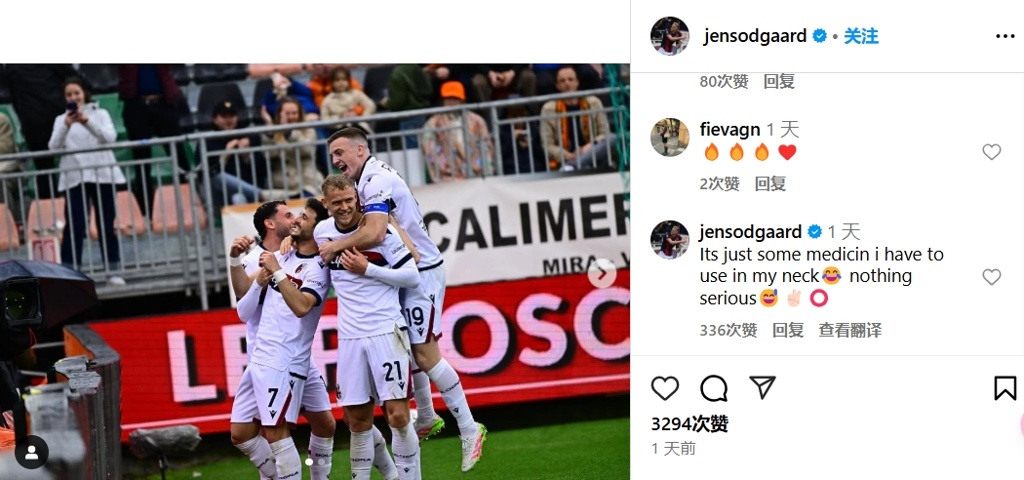Open the comment bubble icon
The image size is (1024, 480).
(x=714, y=388)
